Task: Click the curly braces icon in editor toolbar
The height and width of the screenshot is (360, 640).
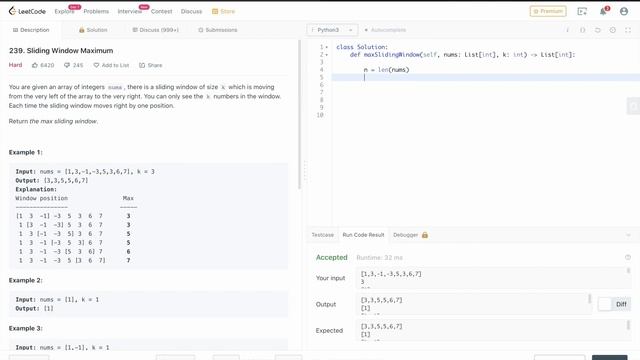Action: (x=582, y=30)
